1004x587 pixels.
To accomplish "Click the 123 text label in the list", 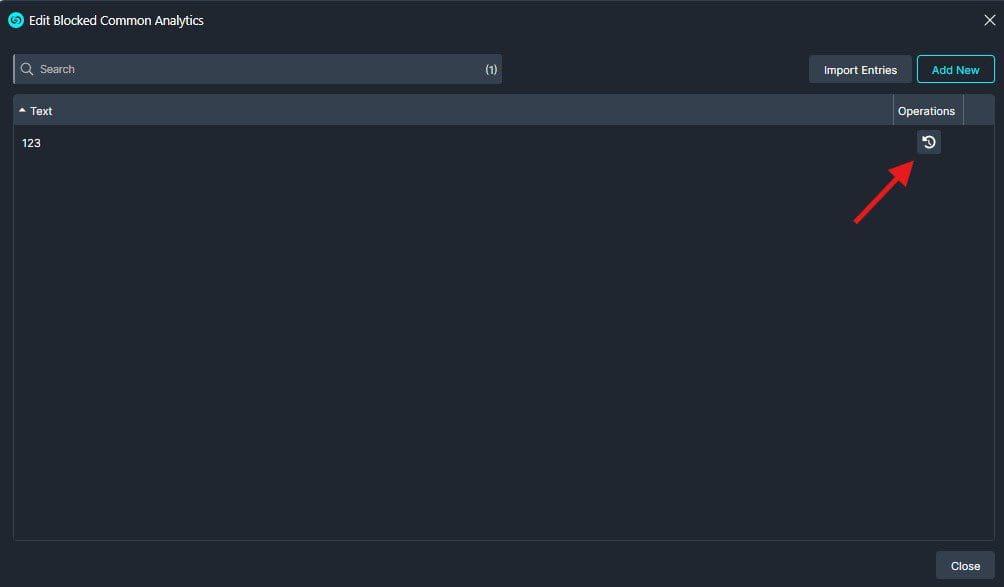I will (x=31, y=143).
